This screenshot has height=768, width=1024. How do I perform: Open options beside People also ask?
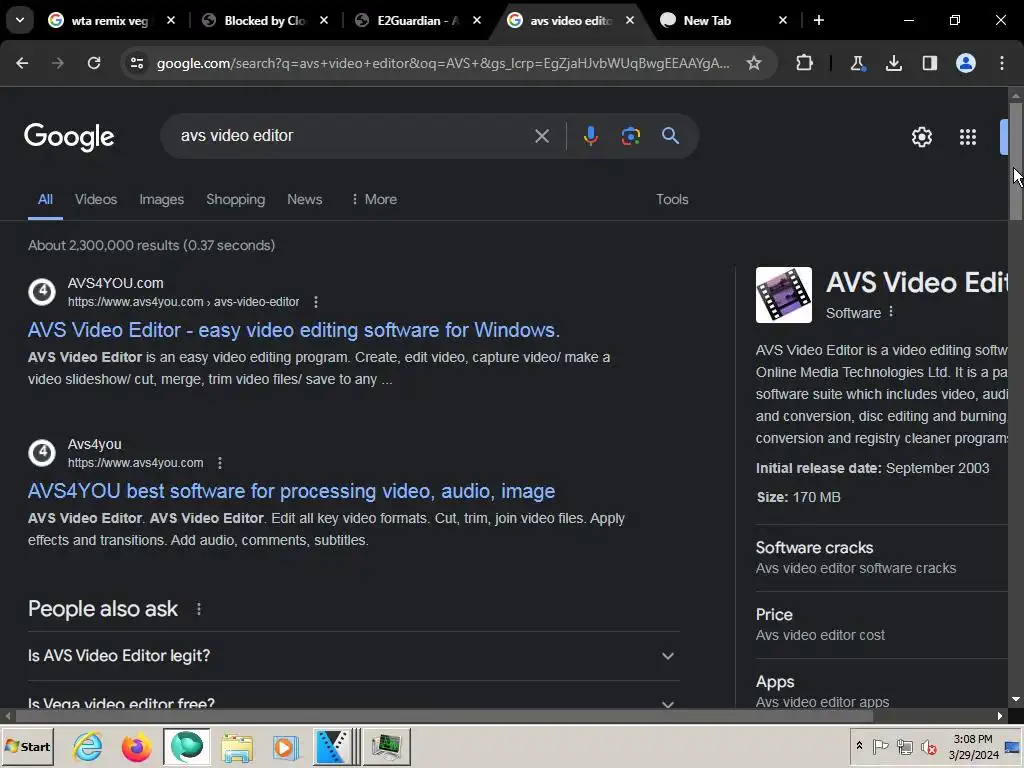(x=199, y=609)
